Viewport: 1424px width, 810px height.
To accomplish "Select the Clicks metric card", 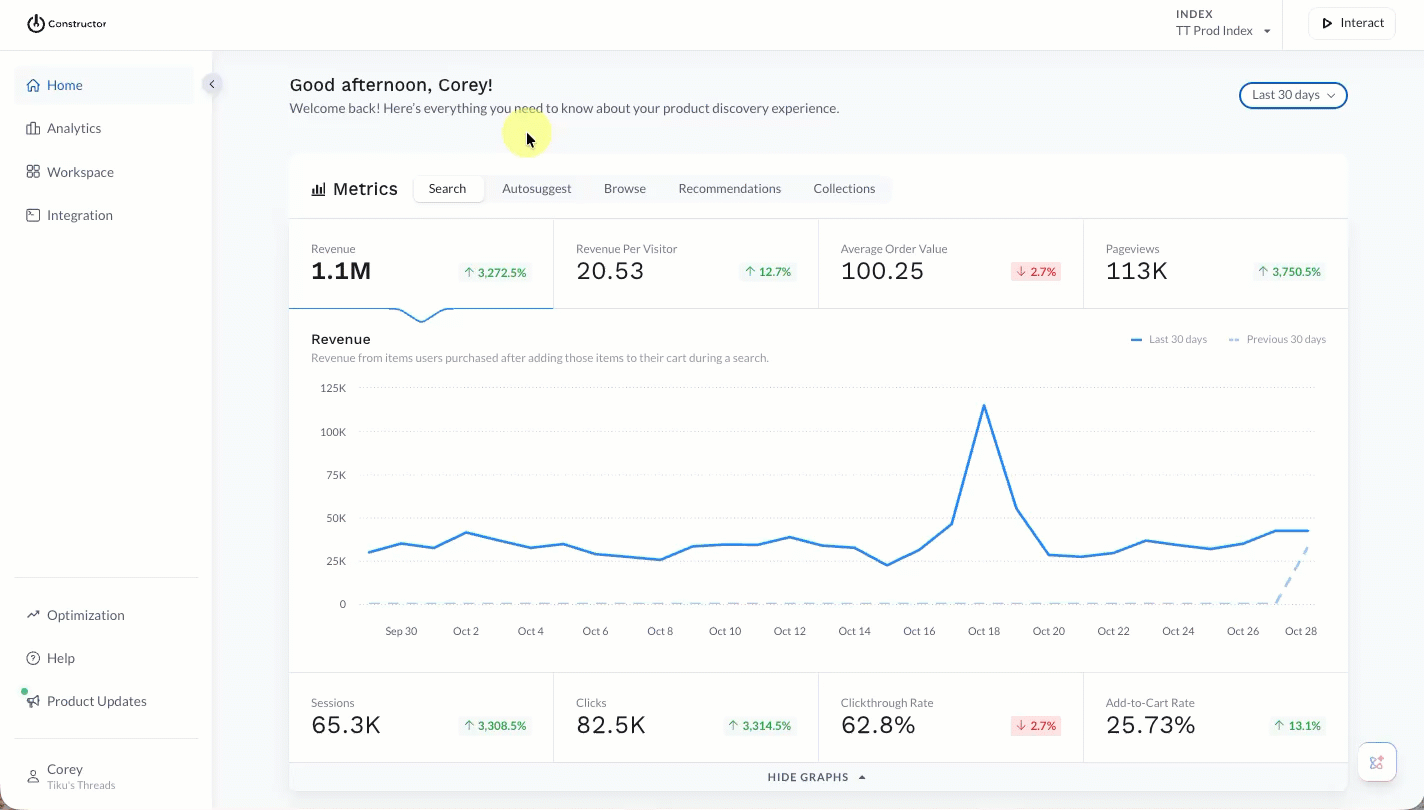I will (686, 717).
